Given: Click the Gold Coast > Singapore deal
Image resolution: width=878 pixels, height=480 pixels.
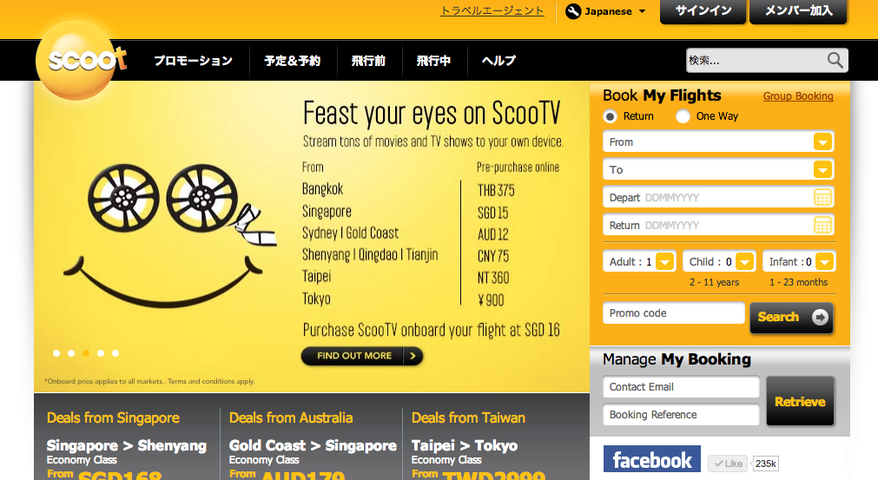Looking at the screenshot, I should 312,446.
